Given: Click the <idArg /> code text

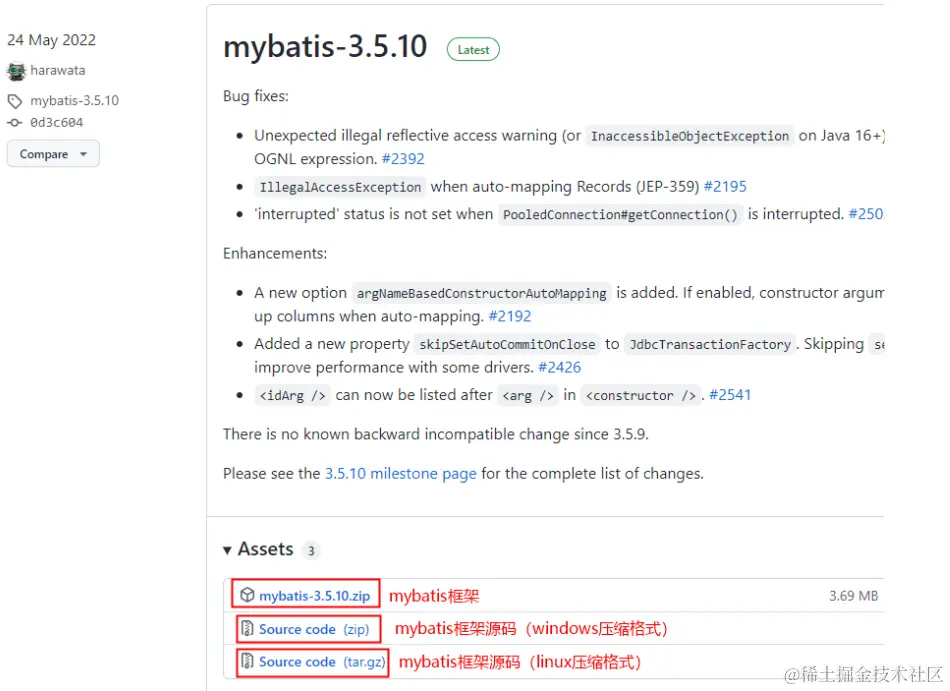Looking at the screenshot, I should pos(293,395).
